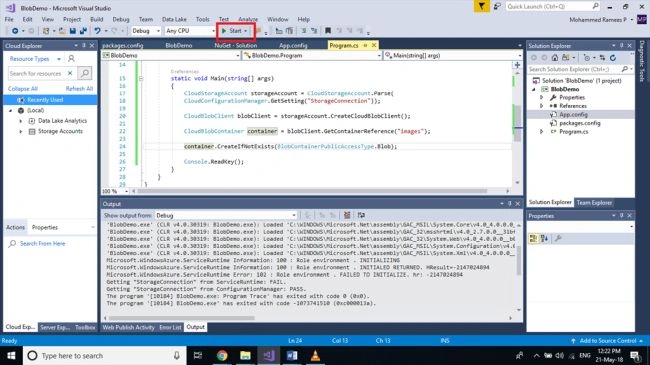Click the uncomment lines toolbar icon
Screen dimensions: 650x365
314,31
